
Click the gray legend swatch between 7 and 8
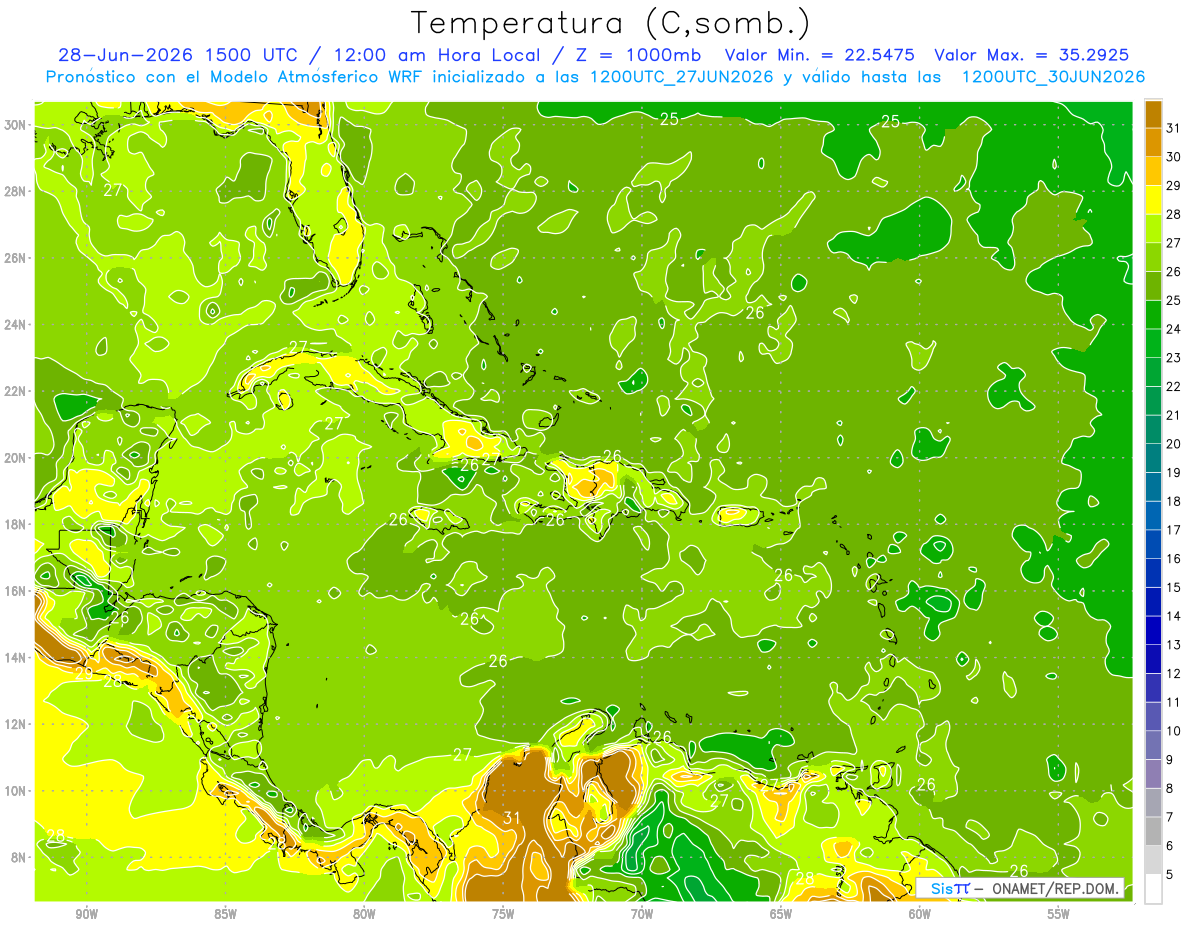(1153, 803)
